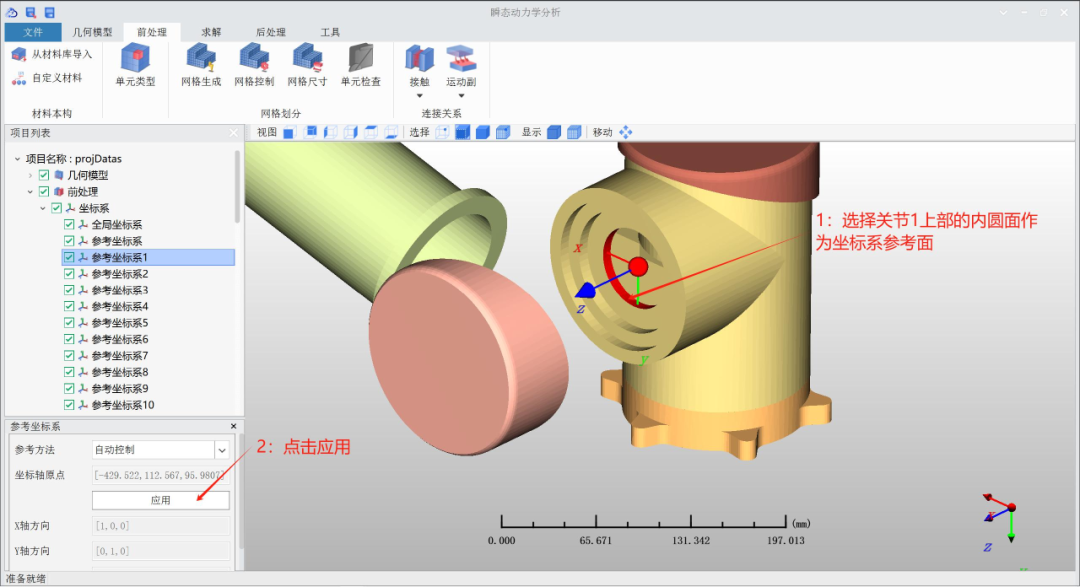Toggle the 参考坐标系3 checkbox
1080x587 pixels.
click(x=69, y=290)
